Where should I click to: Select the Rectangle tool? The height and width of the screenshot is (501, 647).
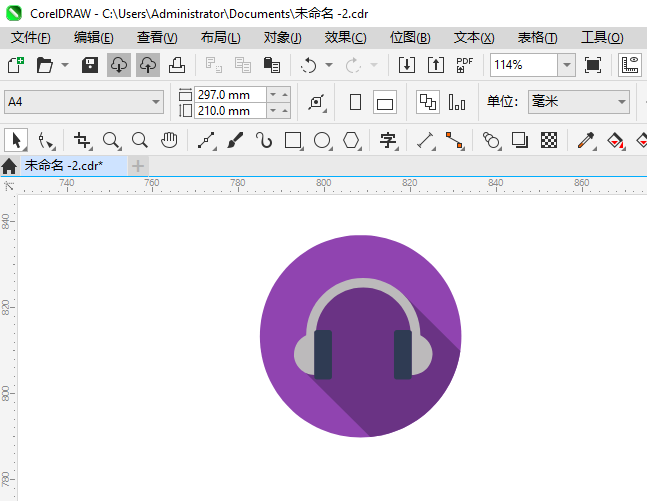click(293, 140)
